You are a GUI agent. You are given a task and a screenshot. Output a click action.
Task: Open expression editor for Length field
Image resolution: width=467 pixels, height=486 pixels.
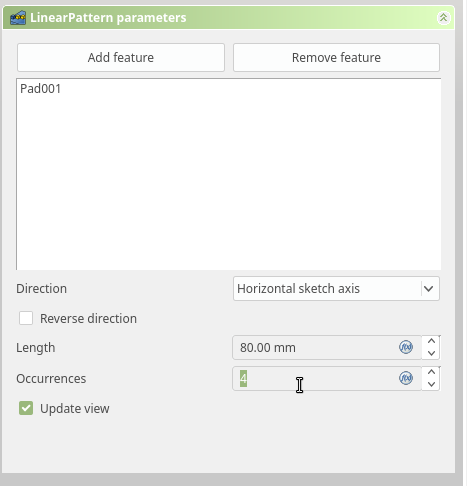406,347
